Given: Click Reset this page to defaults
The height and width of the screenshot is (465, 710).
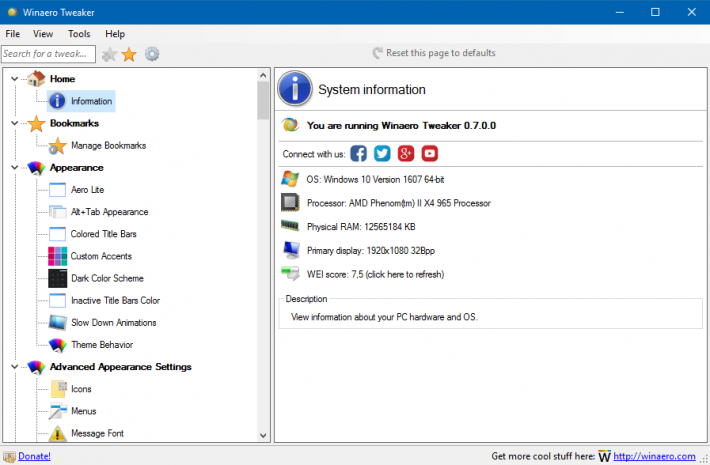Looking at the screenshot, I should point(434,53).
